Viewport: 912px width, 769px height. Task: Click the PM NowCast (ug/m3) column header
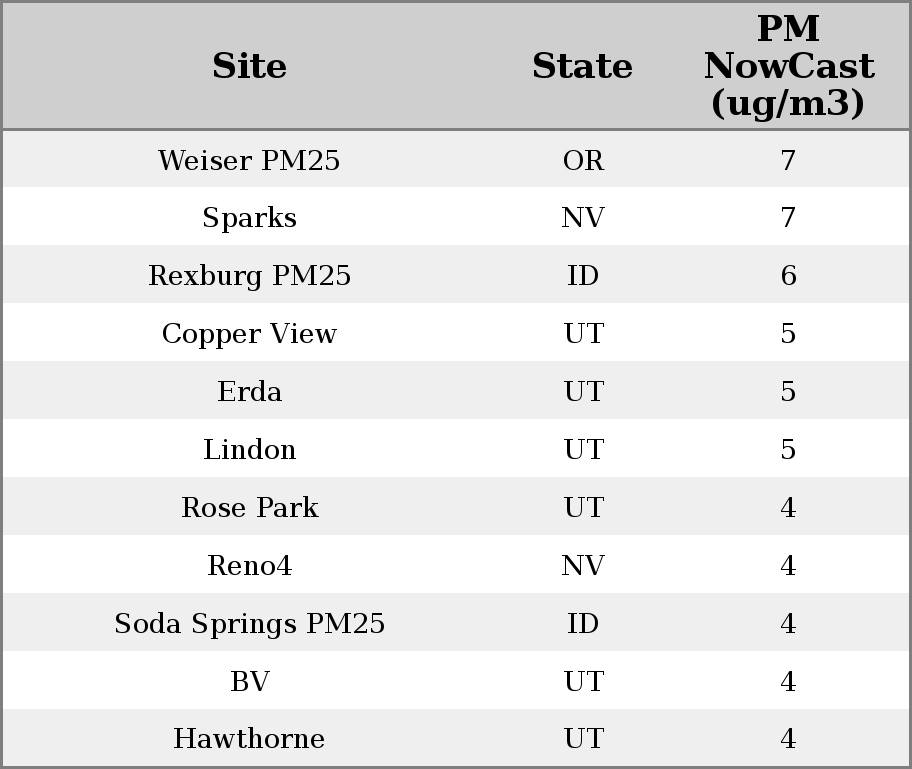tap(788, 66)
